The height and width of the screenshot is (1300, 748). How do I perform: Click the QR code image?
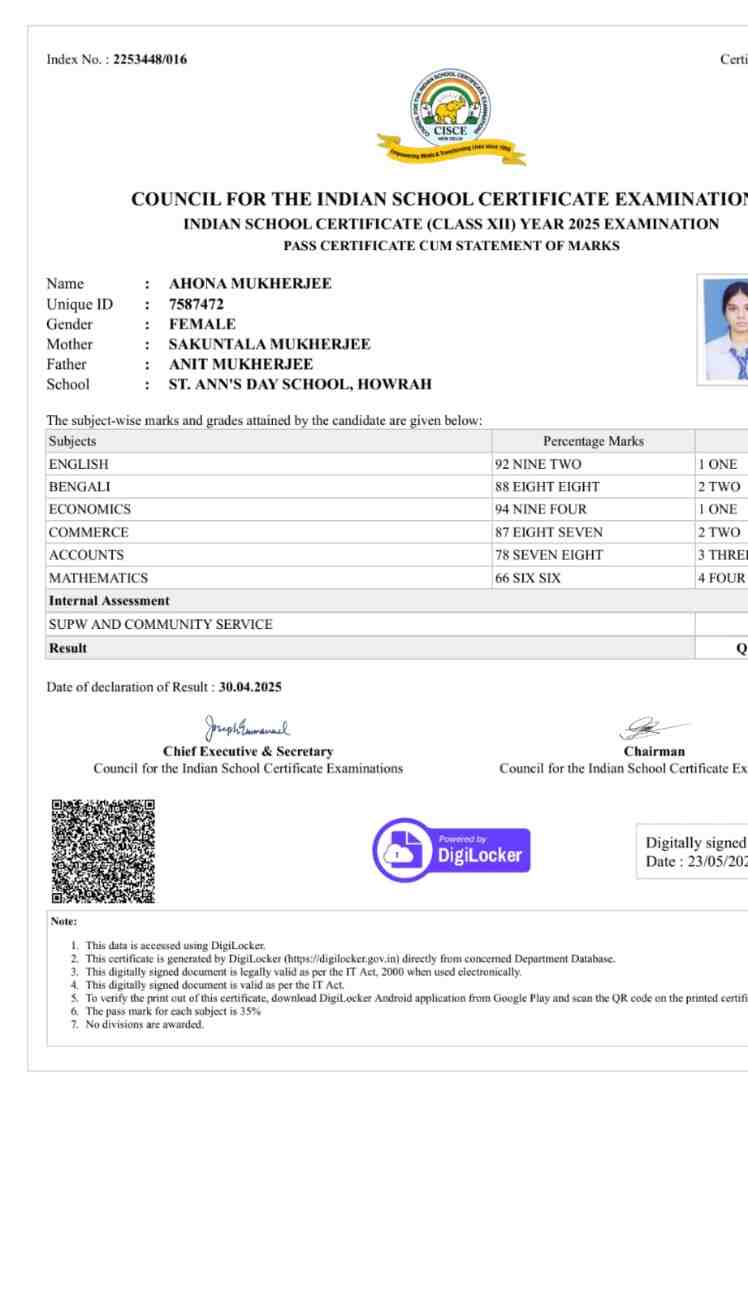click(x=104, y=850)
